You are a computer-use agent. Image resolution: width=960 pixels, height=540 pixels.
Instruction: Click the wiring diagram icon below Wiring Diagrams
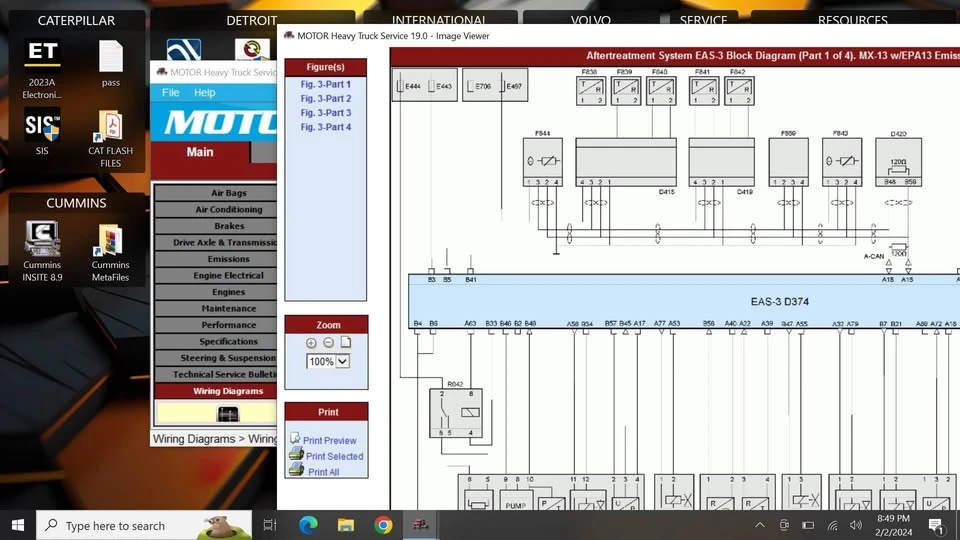pos(228,414)
